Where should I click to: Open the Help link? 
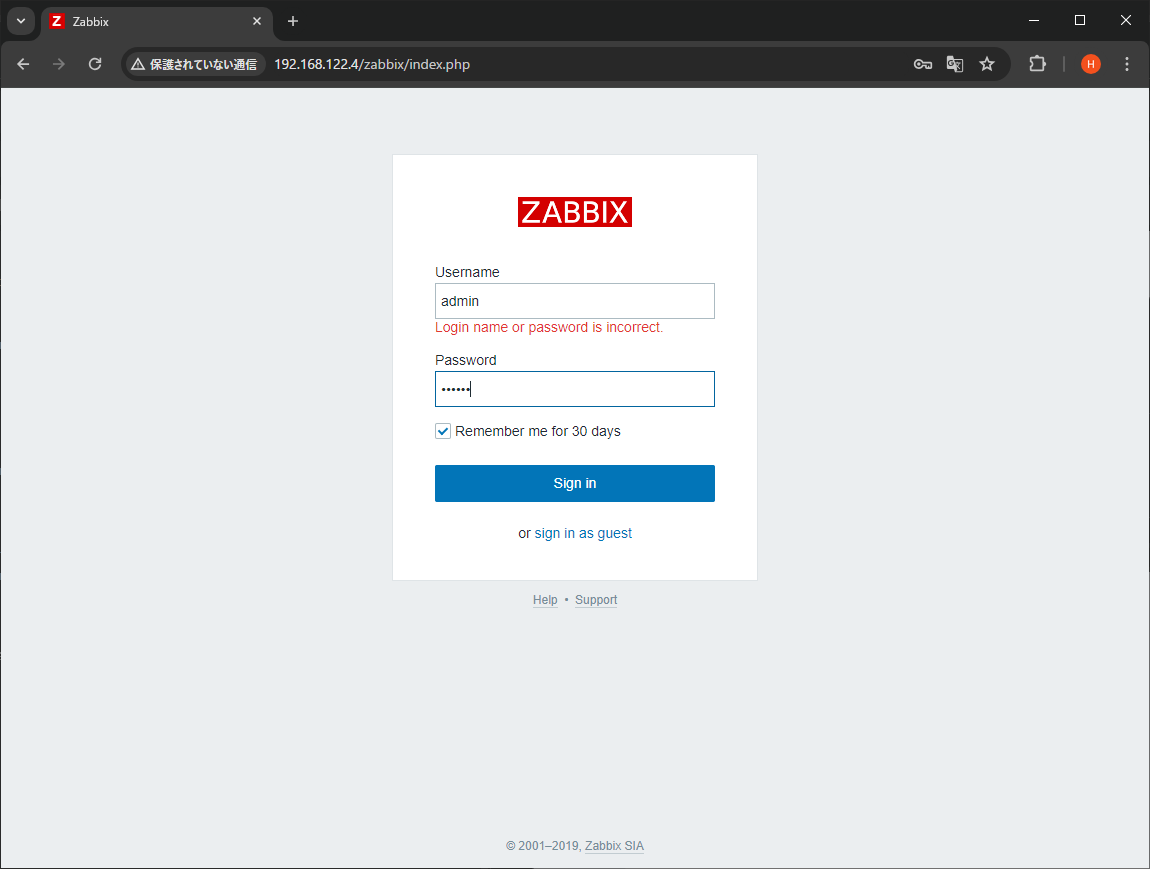coord(545,600)
